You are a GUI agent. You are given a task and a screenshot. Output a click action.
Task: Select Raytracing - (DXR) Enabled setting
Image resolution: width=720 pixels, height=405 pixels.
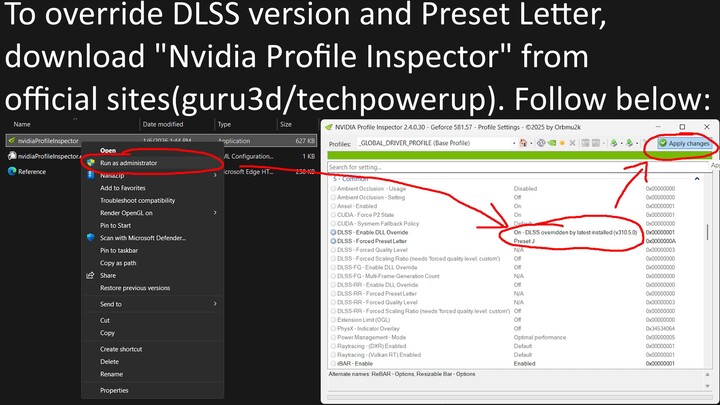[x=371, y=346]
